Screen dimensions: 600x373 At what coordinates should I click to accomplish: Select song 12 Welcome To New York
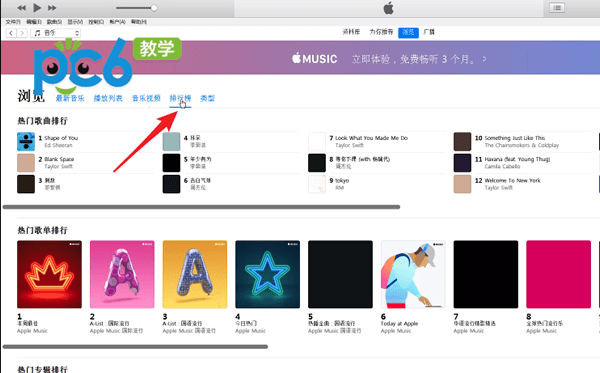(x=512, y=181)
